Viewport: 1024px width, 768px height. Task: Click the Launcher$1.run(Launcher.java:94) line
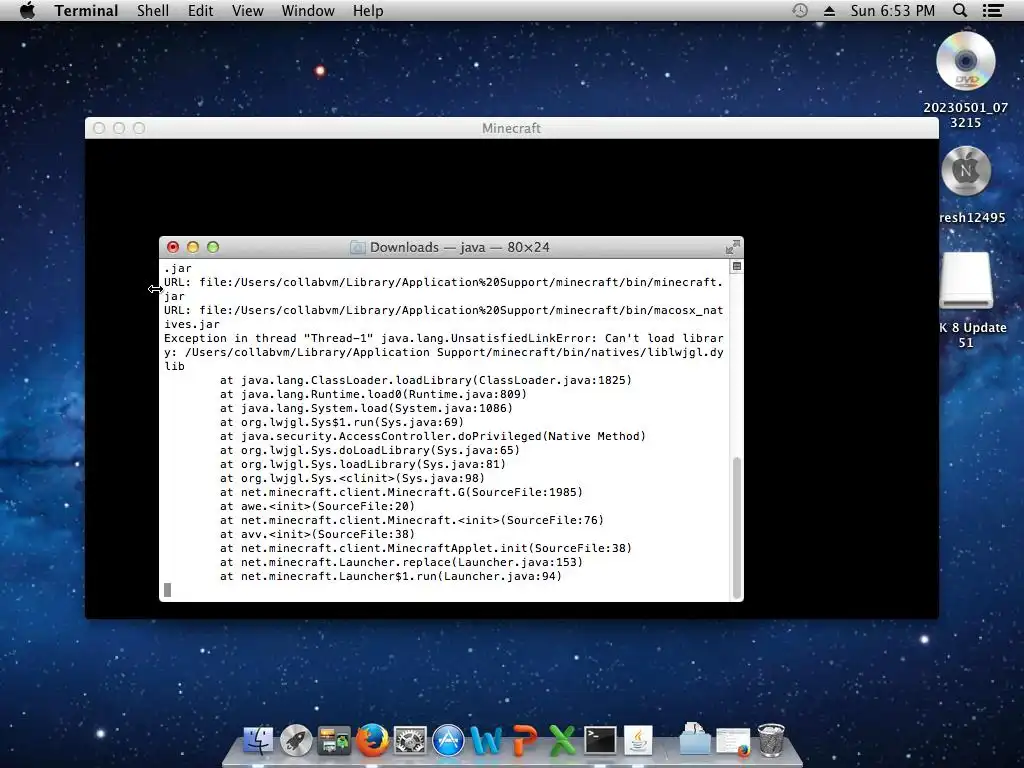391,576
